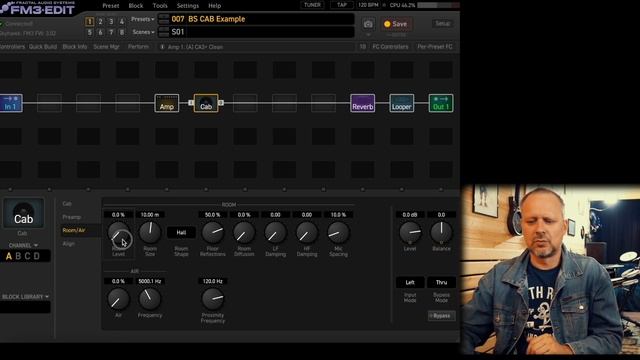Screen dimensions: 640x360
Task: Select scene number 5
Action: pyautogui.click(x=89, y=32)
